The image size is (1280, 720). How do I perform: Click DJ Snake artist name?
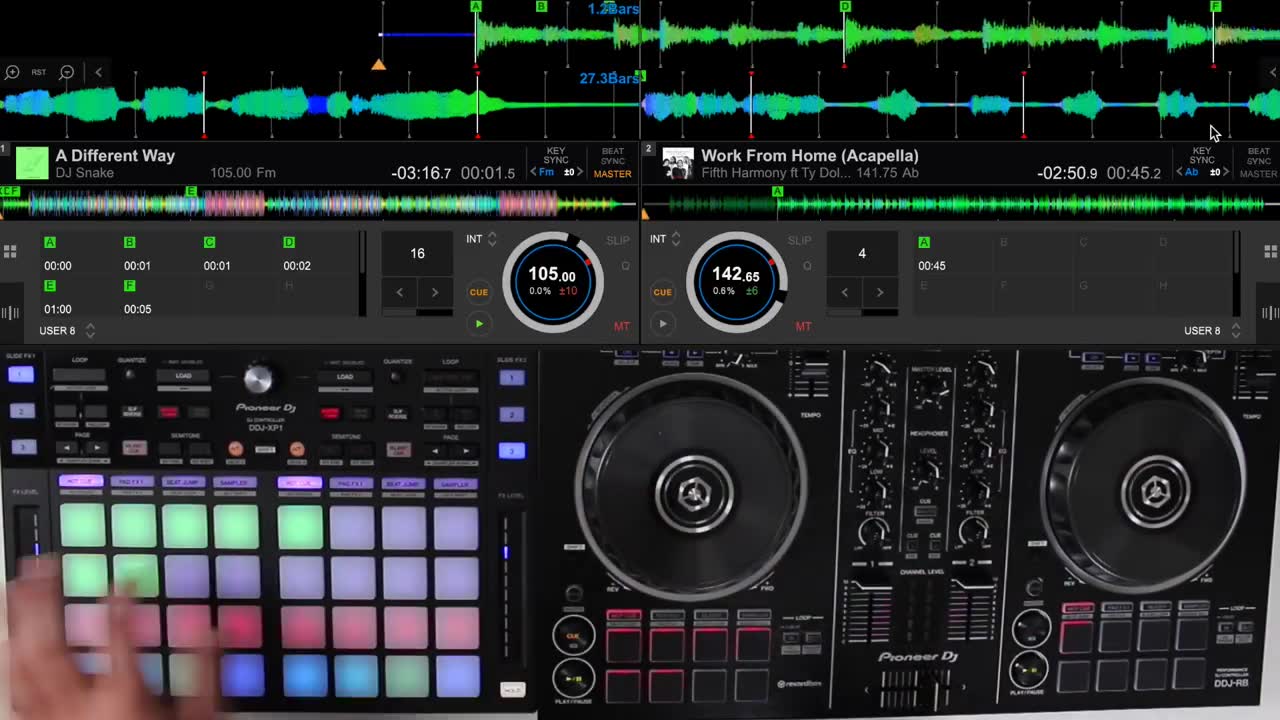pos(84,173)
